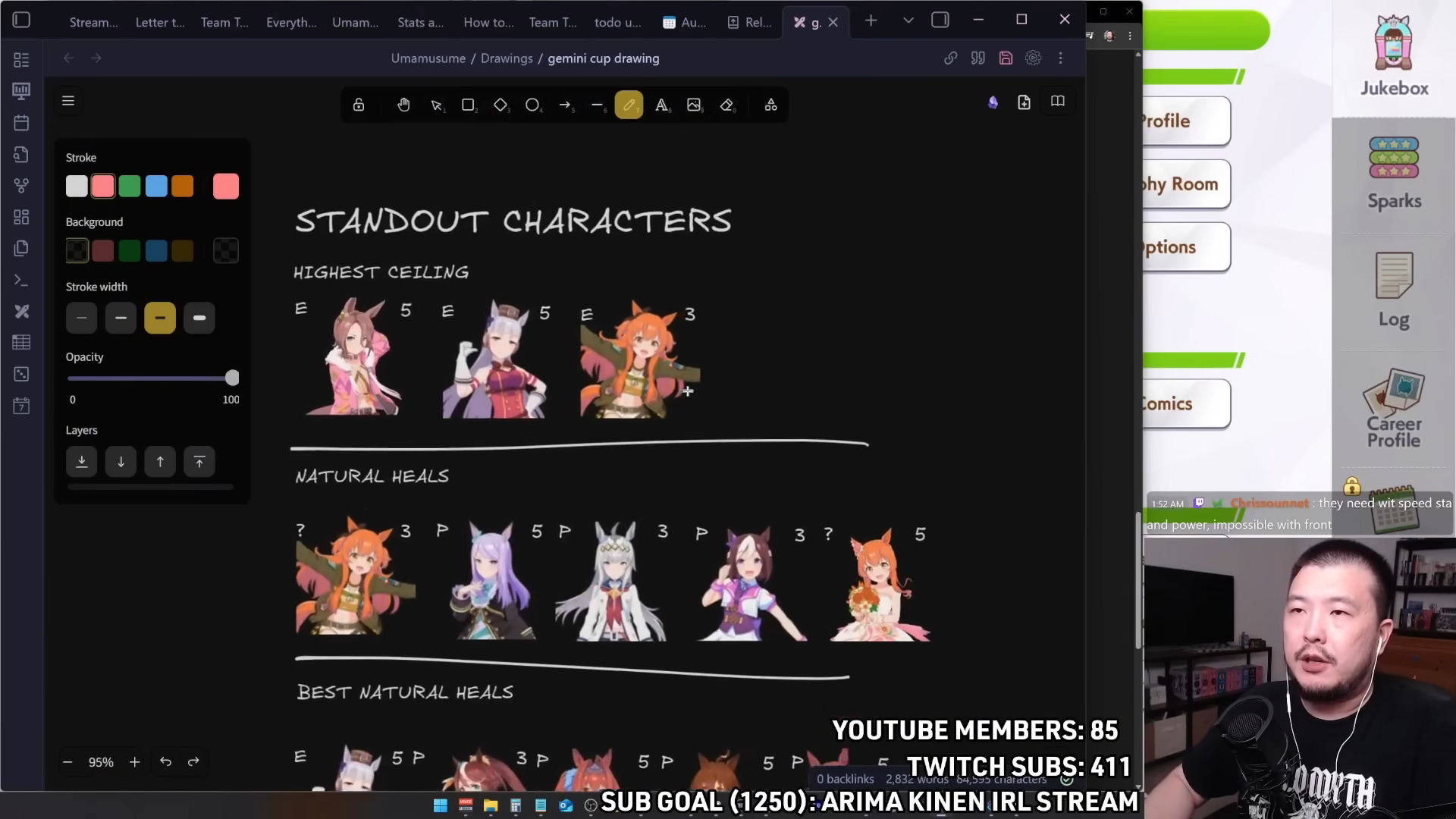Open the terminal icon in left ribbon
Screen dimensions: 1456x819
click(21, 281)
